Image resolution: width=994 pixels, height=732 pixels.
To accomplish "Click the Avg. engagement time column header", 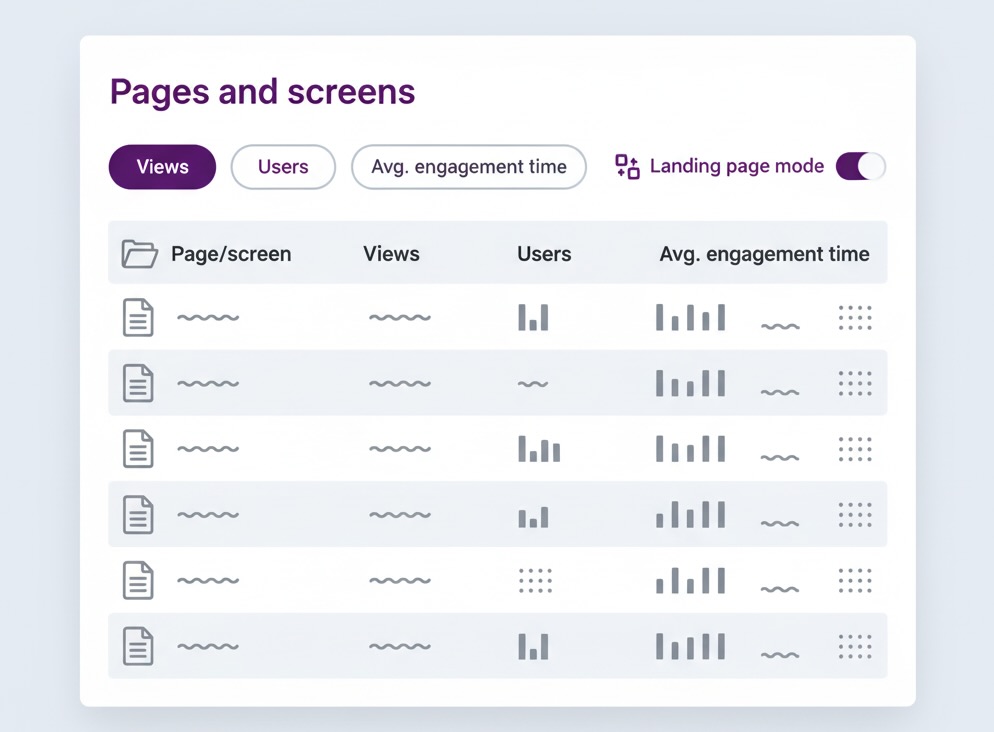I will pos(764,254).
